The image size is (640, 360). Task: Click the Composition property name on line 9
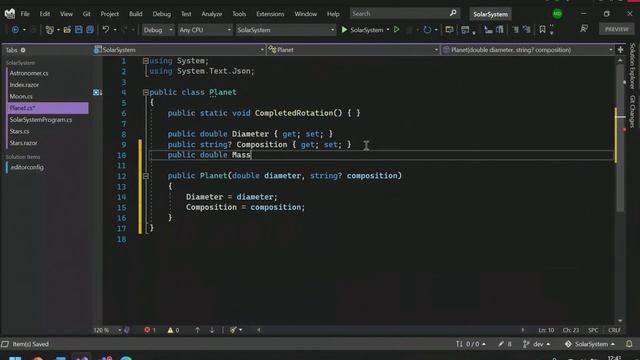tap(262, 144)
